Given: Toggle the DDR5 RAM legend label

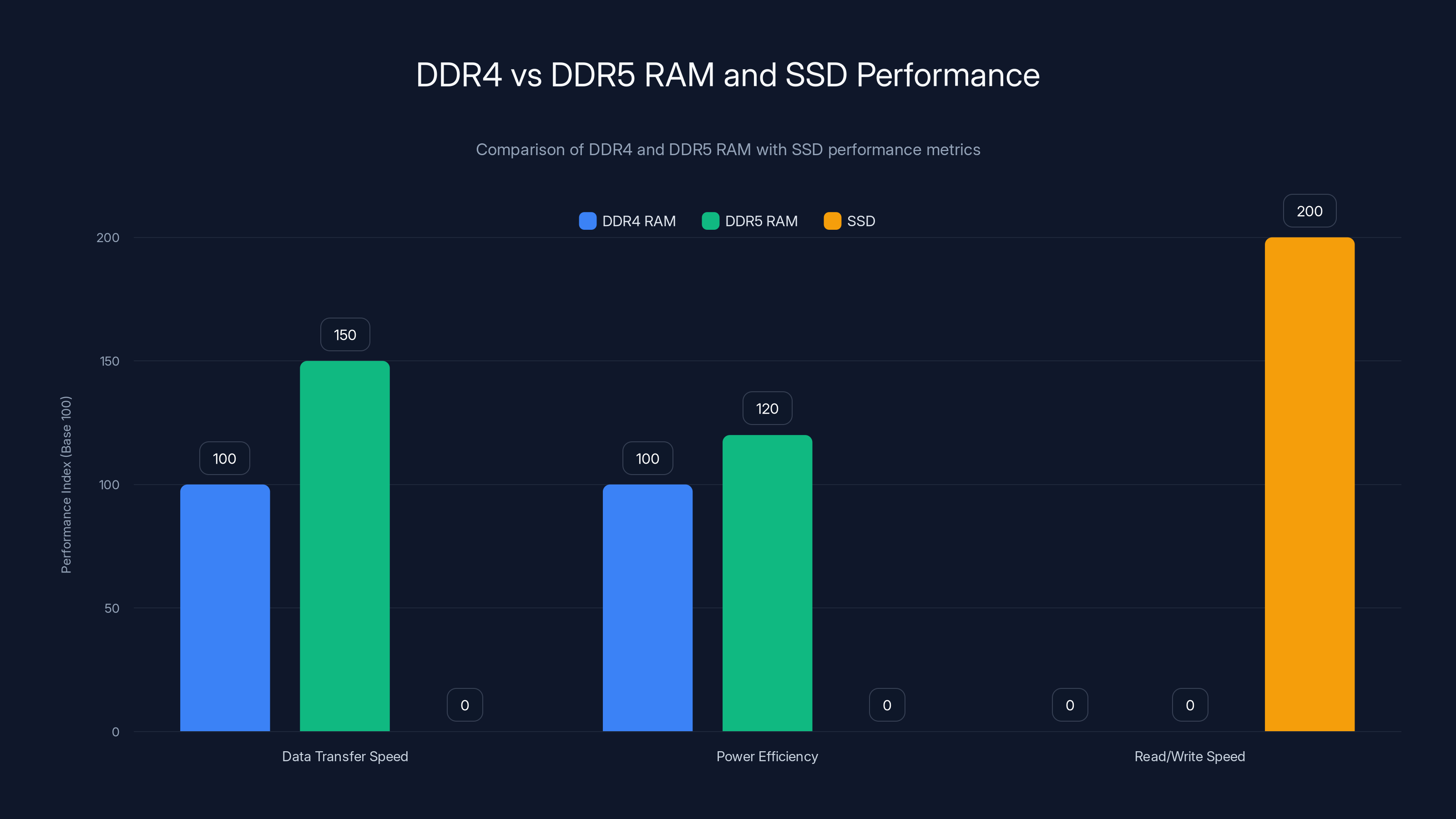Looking at the screenshot, I should tap(761, 221).
